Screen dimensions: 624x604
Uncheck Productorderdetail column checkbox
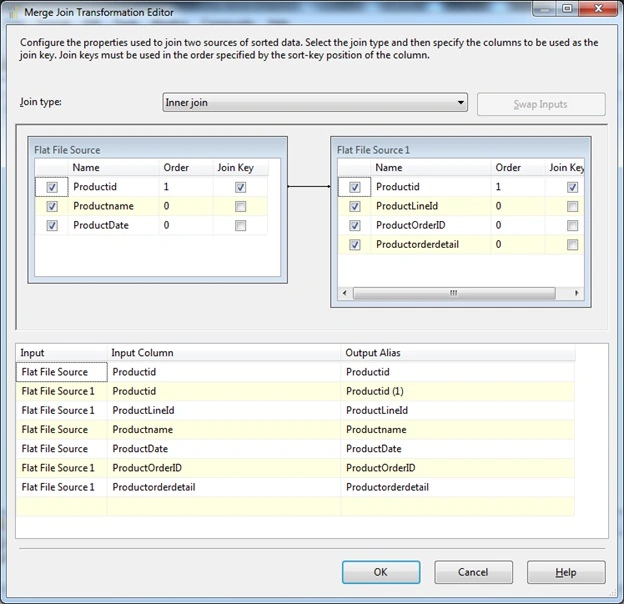pos(355,245)
